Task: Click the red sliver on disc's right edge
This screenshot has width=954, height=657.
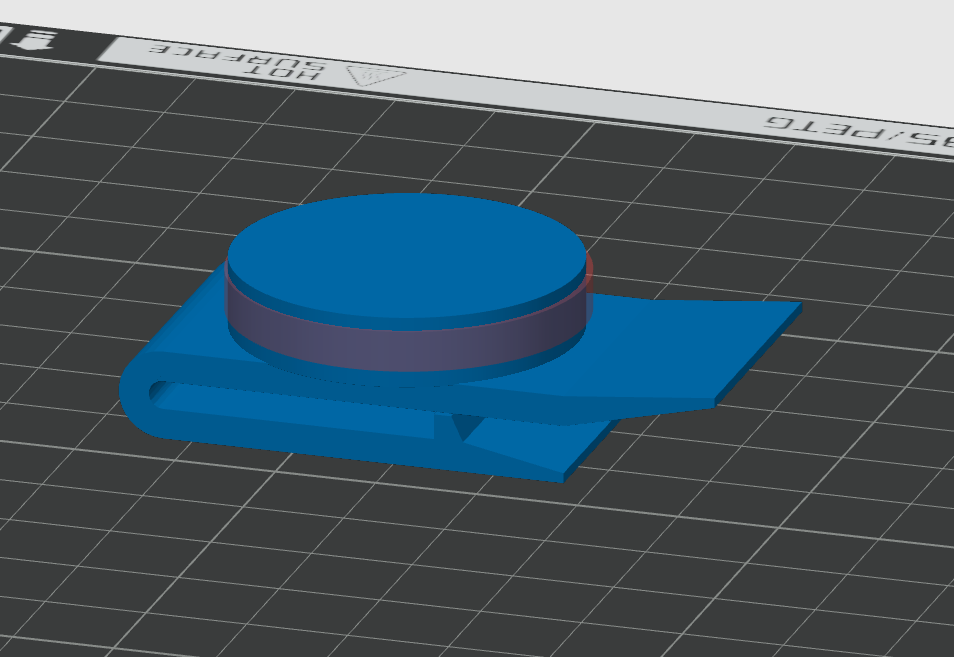Action: (589, 269)
